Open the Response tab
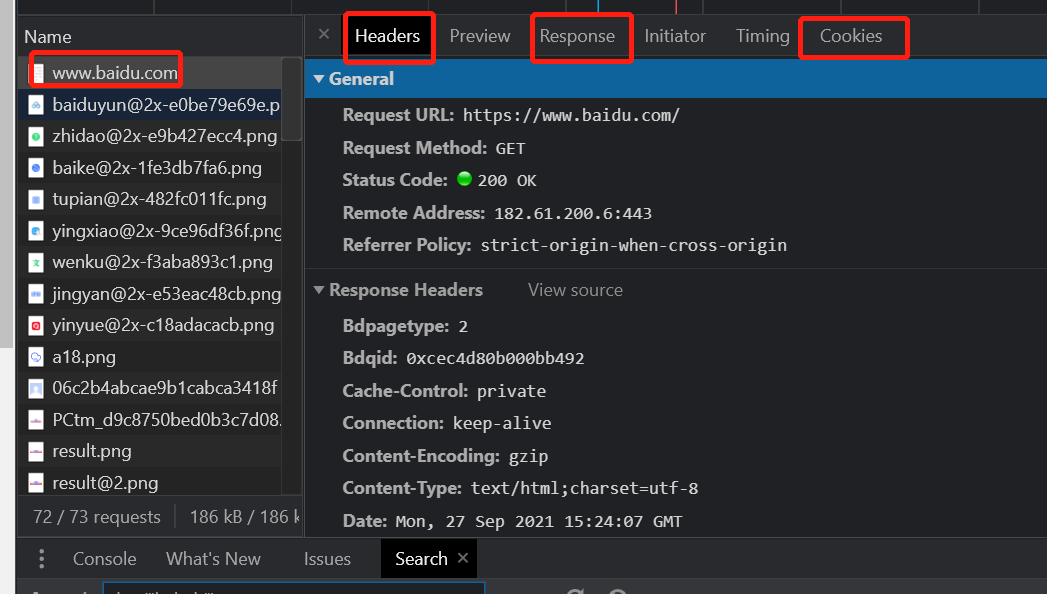 [577, 36]
